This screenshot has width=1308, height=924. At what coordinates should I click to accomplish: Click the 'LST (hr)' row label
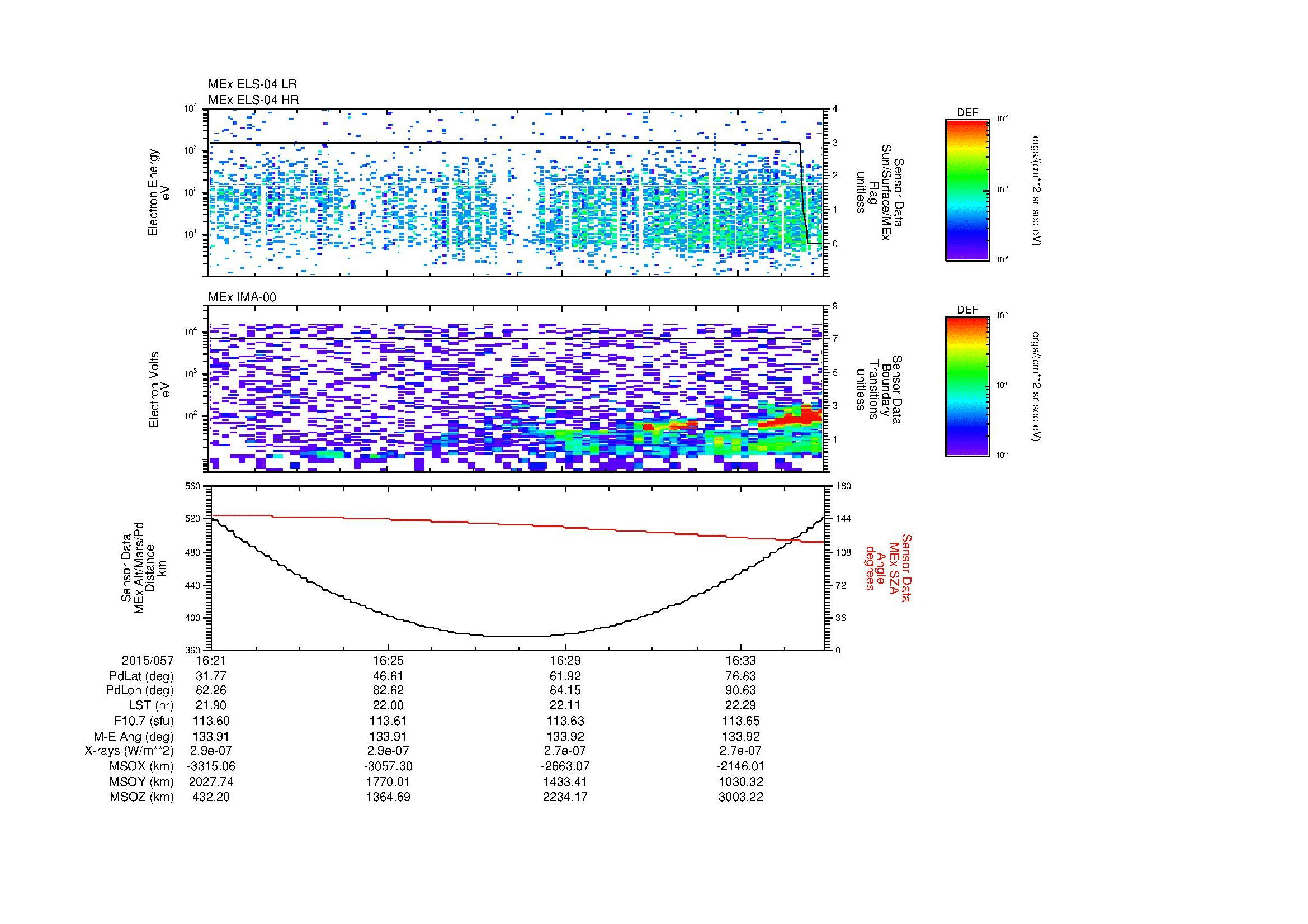pyautogui.click(x=151, y=706)
